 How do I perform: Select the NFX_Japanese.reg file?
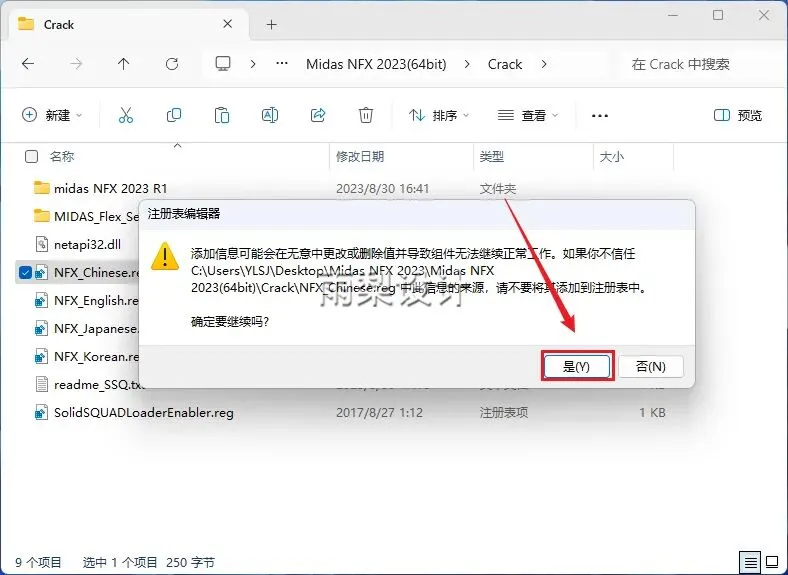tap(96, 329)
